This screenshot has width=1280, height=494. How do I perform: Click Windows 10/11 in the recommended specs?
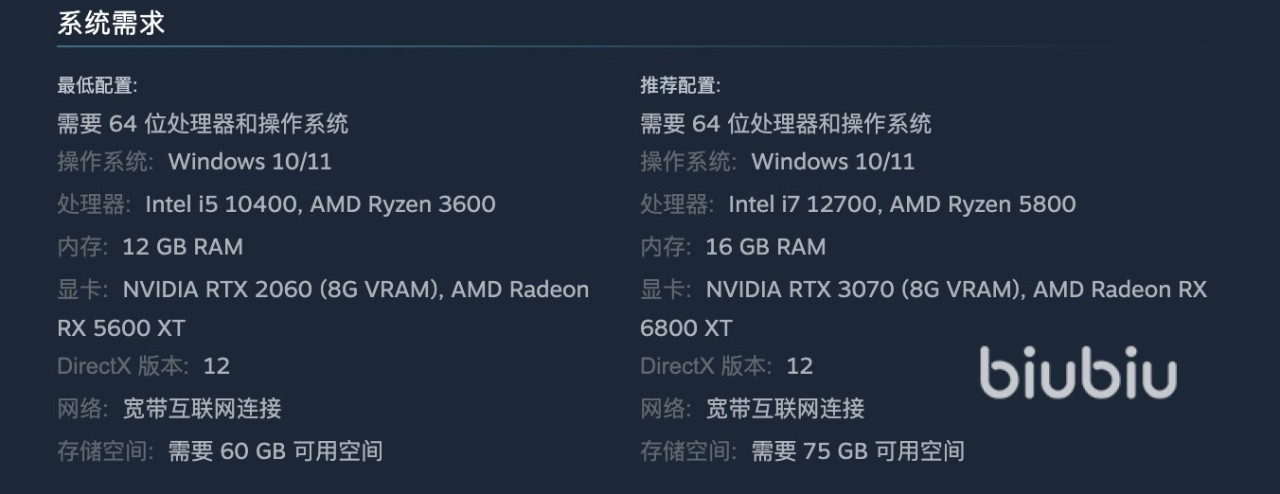[832, 162]
